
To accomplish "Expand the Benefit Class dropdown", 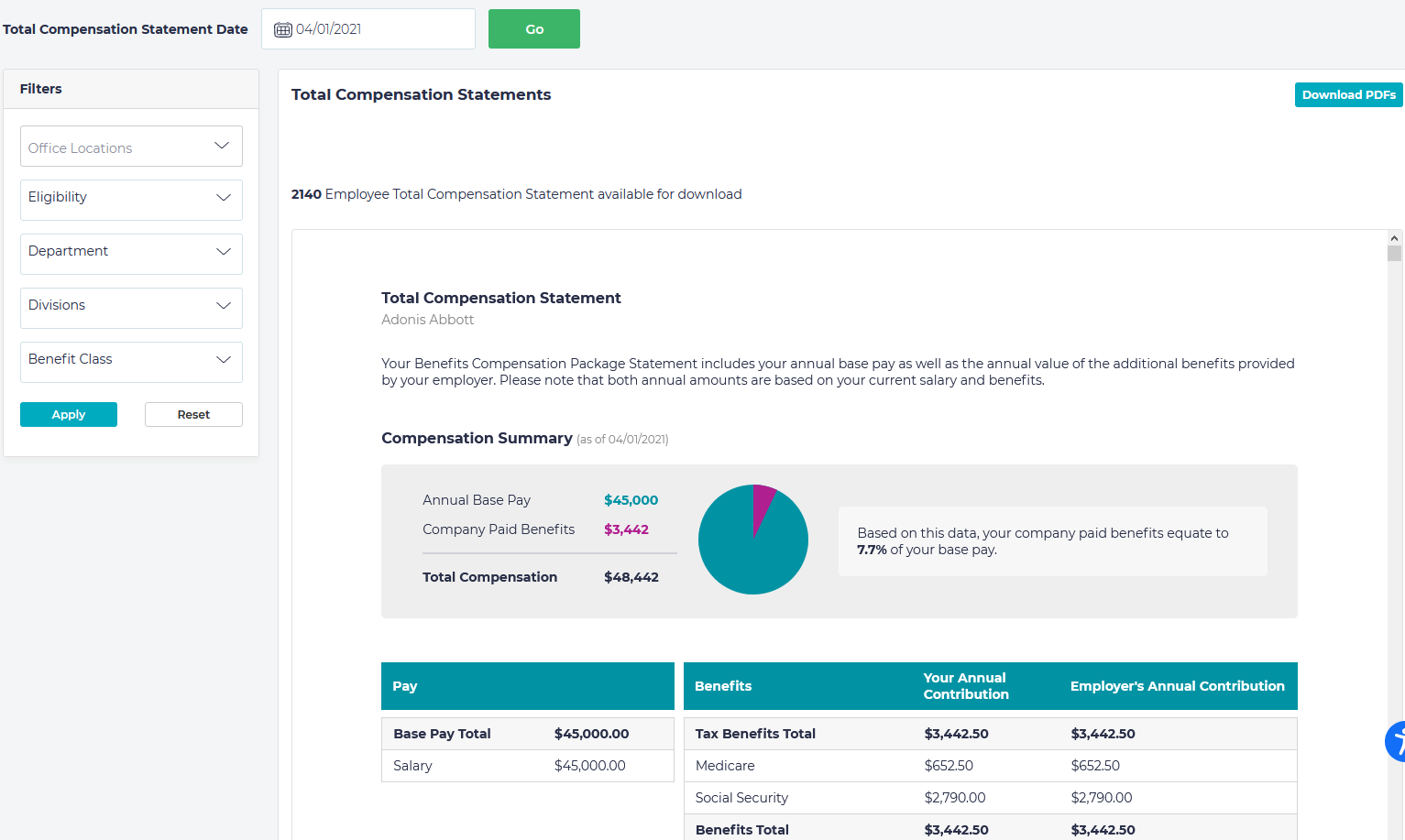I will pyautogui.click(x=131, y=361).
